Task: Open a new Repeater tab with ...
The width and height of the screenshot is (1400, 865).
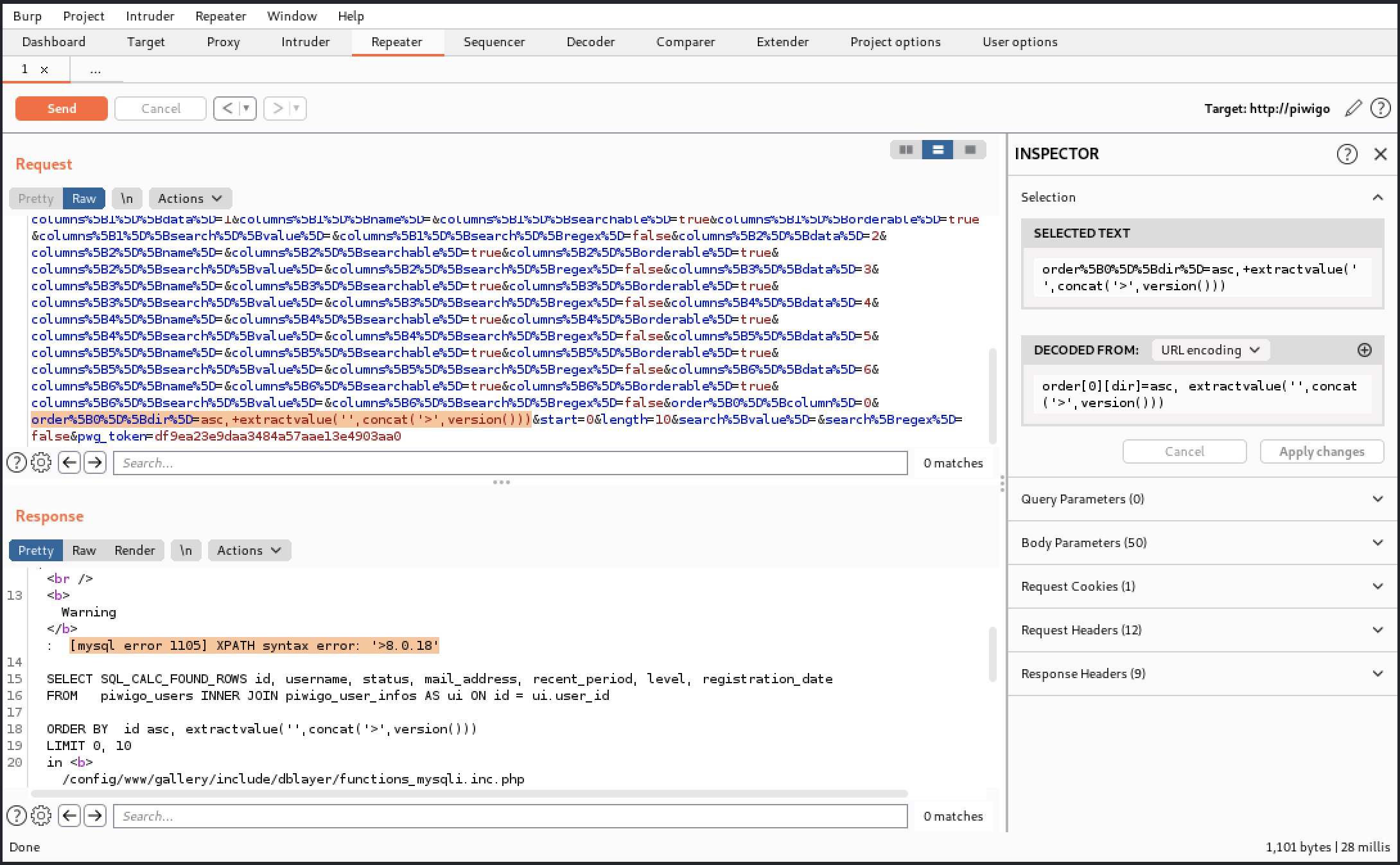Action: point(95,69)
